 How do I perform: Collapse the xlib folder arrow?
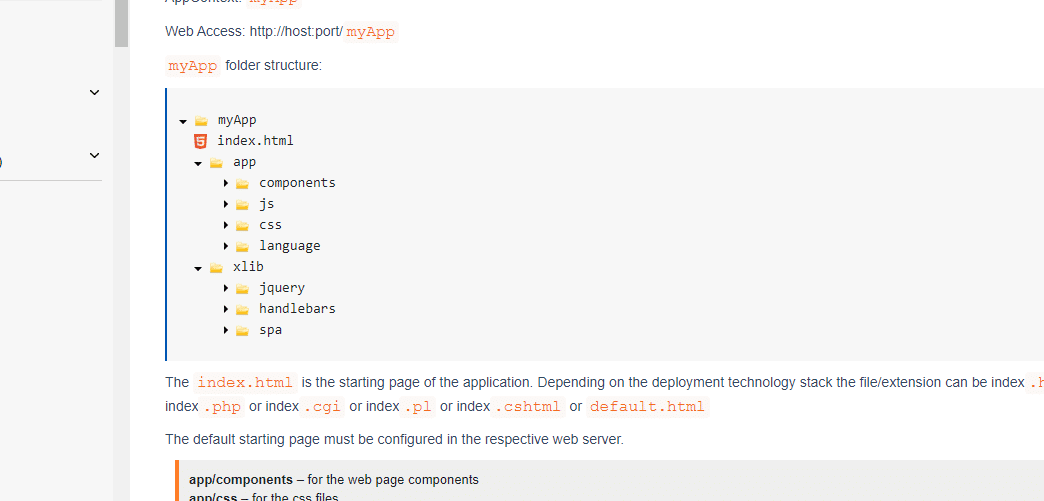pos(199,268)
